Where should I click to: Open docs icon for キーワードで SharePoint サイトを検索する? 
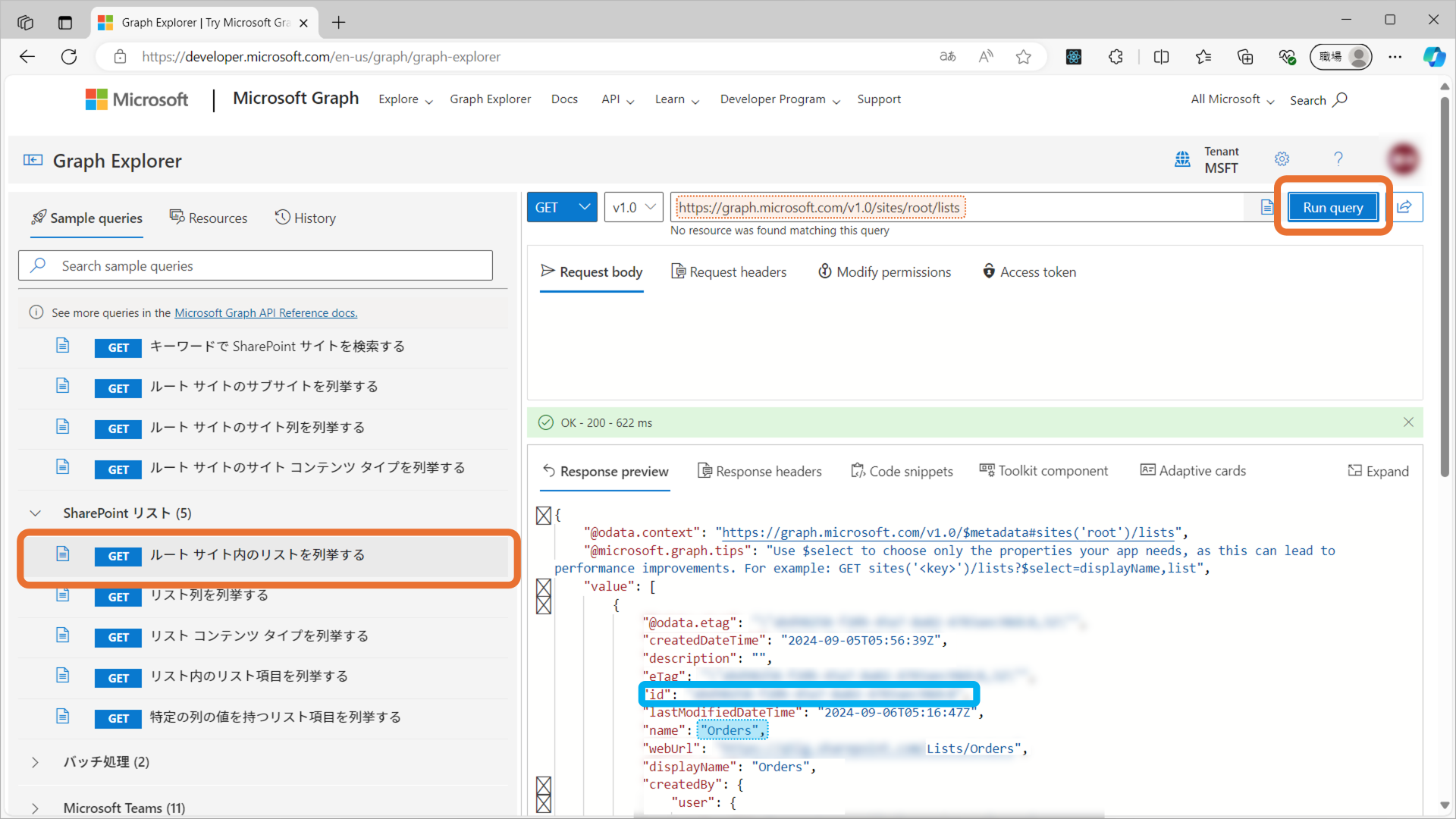(62, 346)
